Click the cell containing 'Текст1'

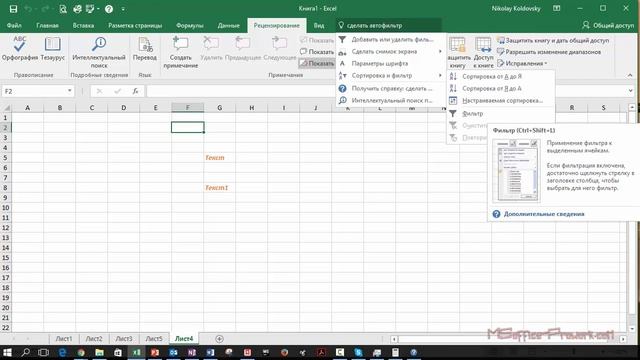pos(220,188)
